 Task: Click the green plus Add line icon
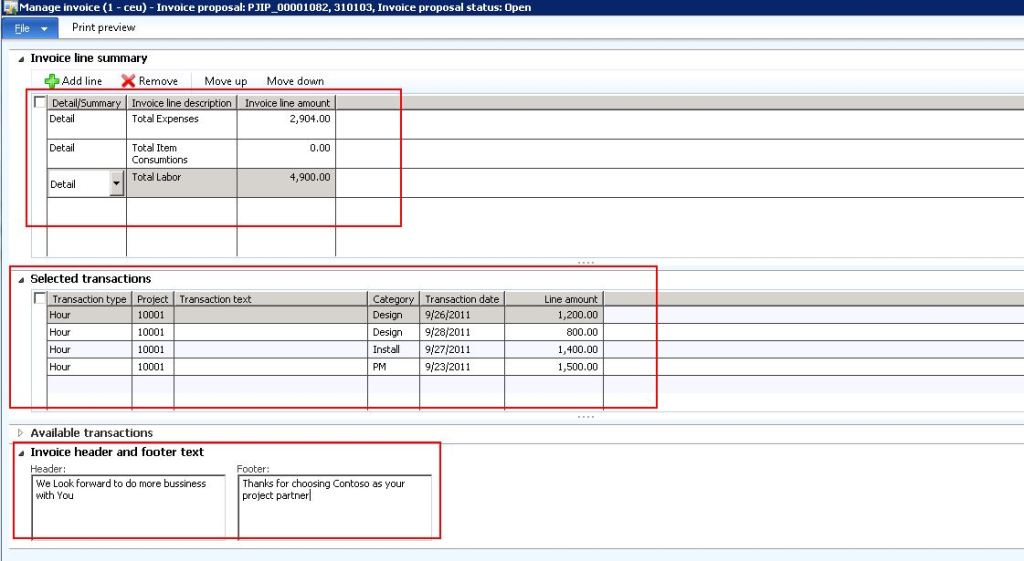point(52,81)
